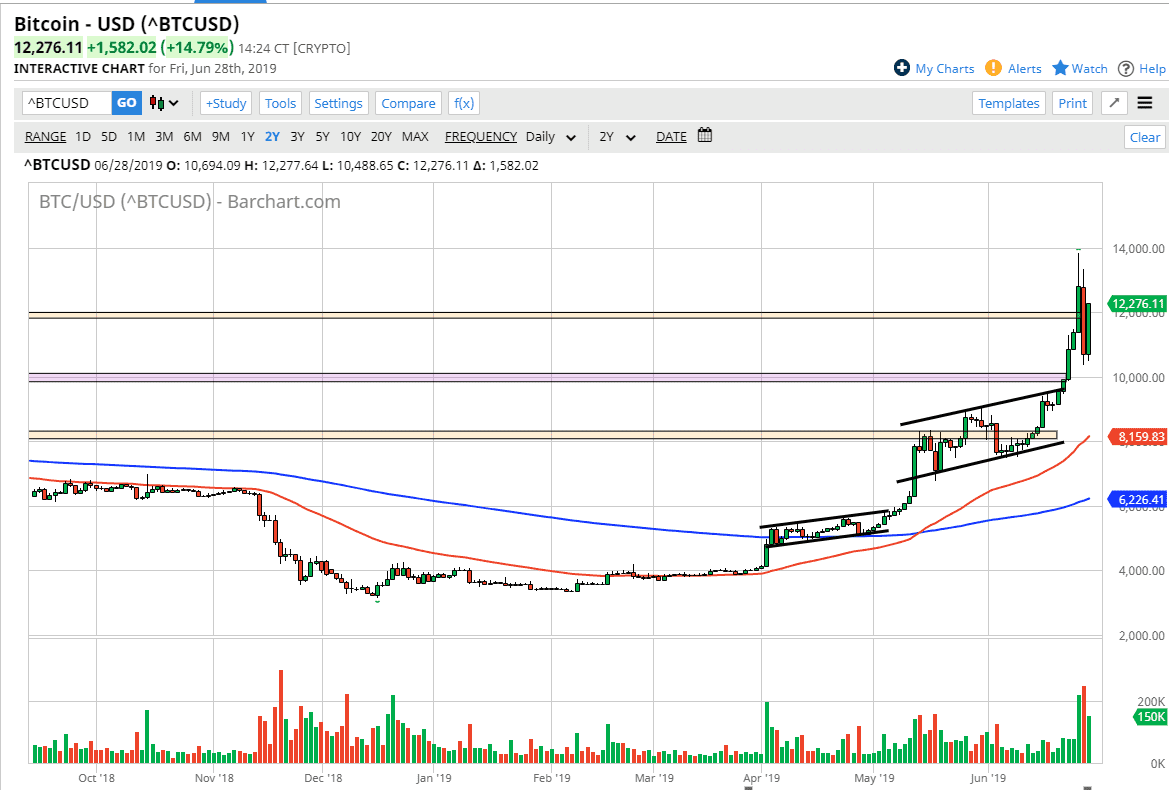Viewport: 1169px width, 790px height.
Task: Click the My Charts plus icon
Action: (902, 68)
